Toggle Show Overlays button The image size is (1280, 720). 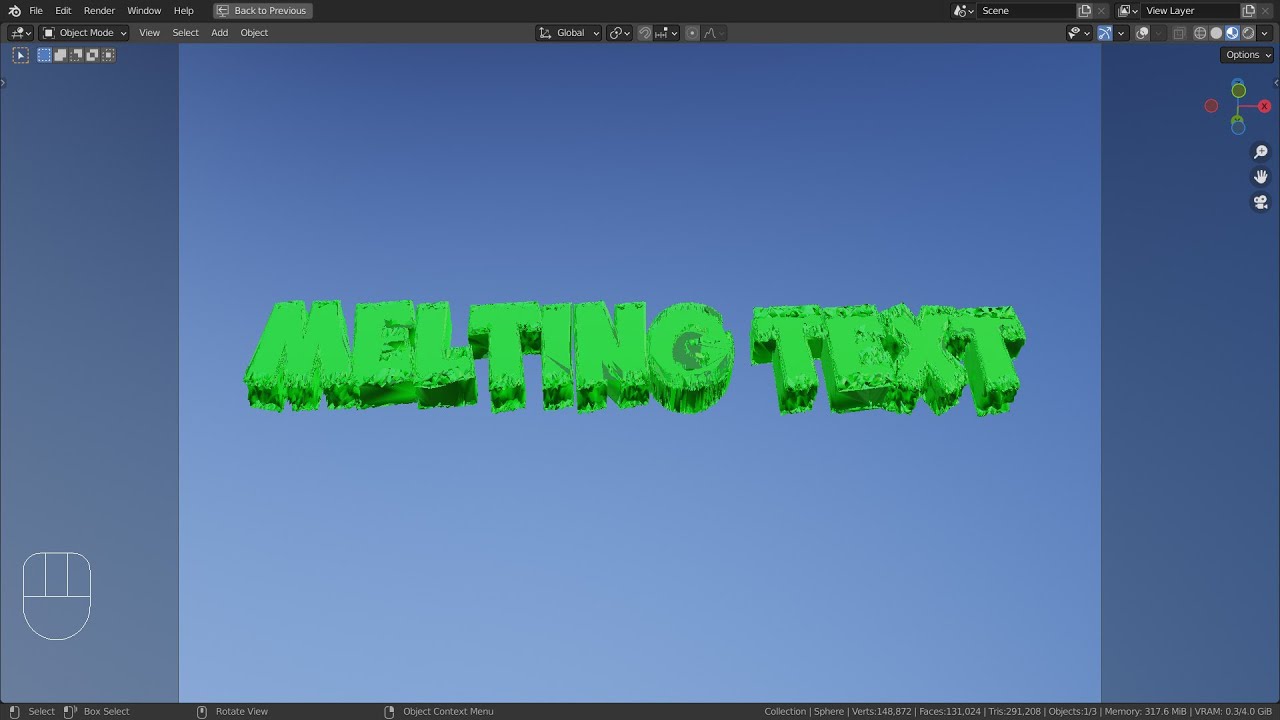[x=1143, y=32]
